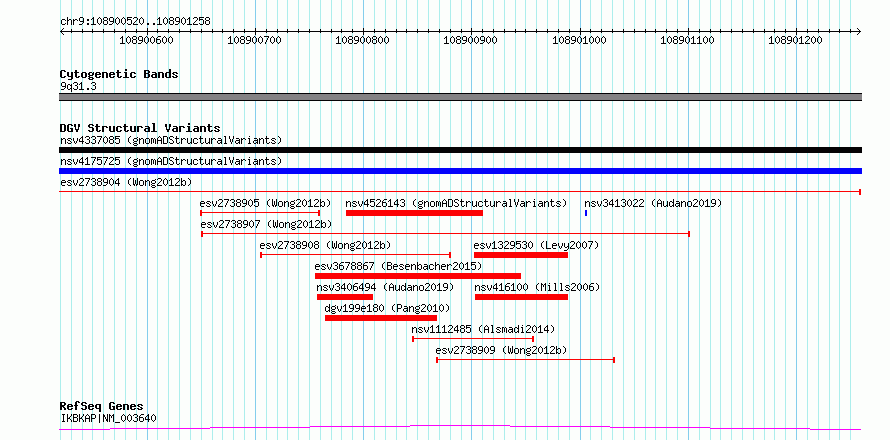Click the magenta IKBKAP gene track line
The image size is (890, 440).
coord(460,428)
